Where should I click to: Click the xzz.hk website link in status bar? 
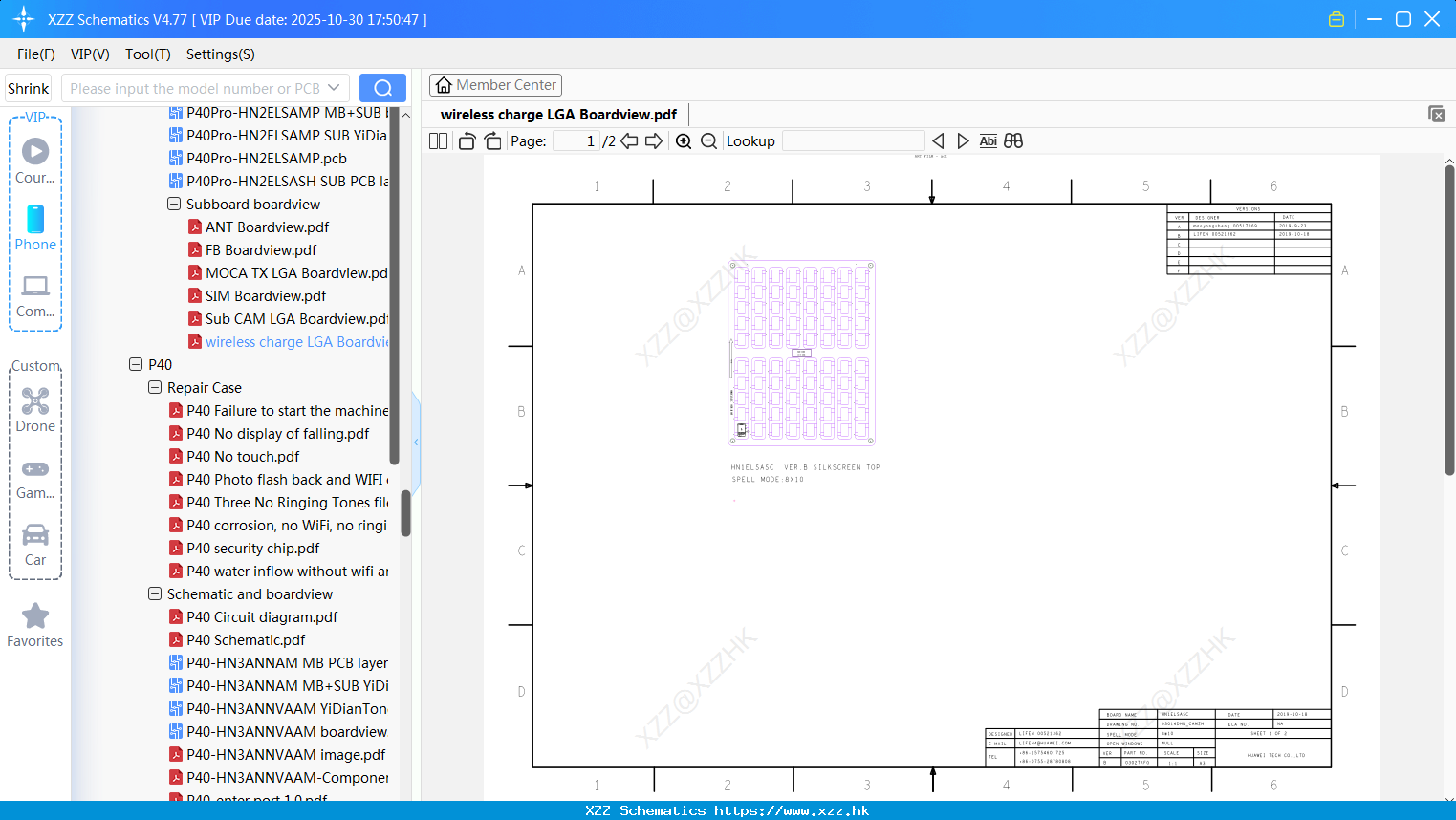tap(792, 810)
